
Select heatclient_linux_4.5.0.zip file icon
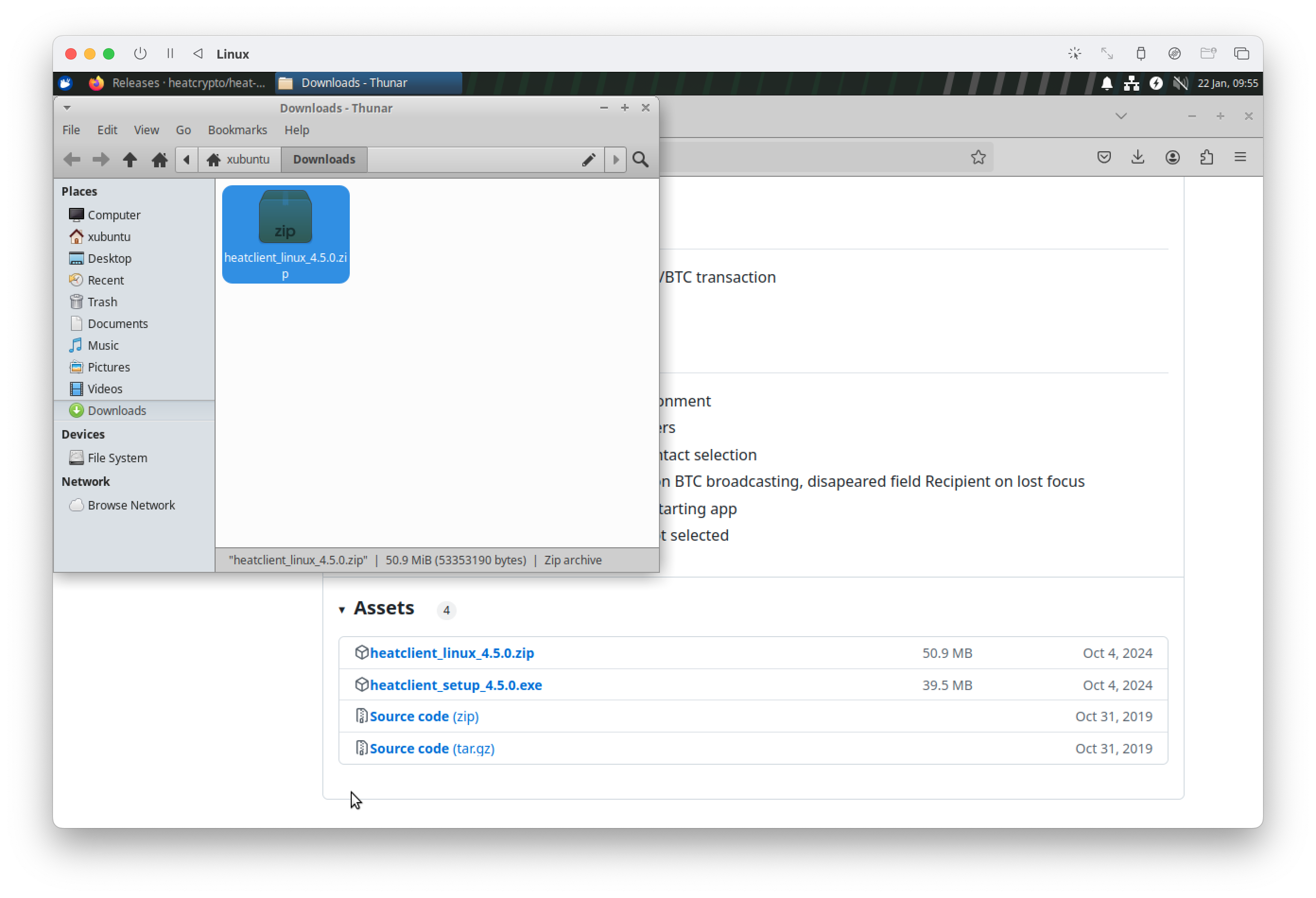286,234
